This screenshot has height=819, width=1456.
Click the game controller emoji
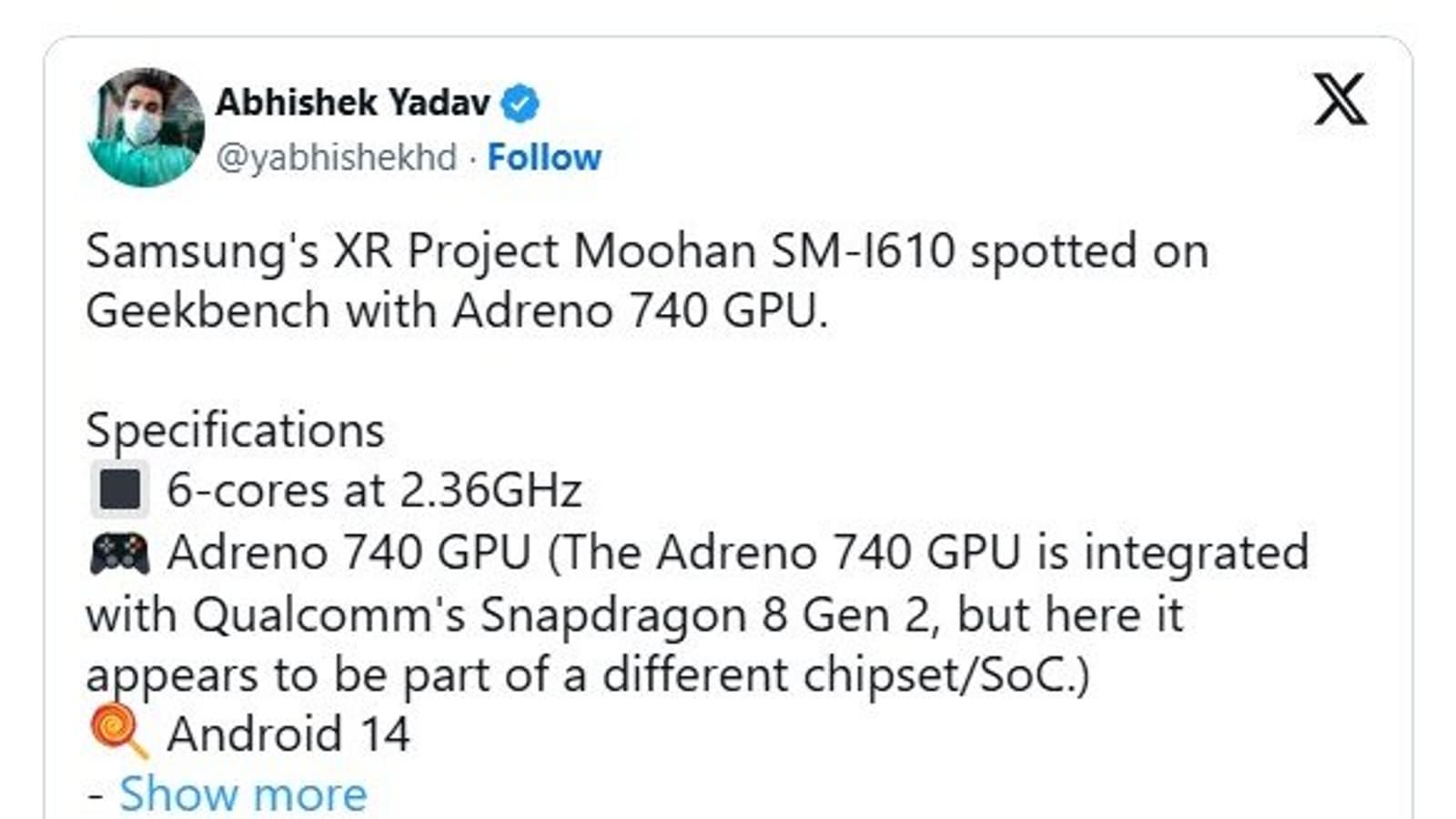[x=119, y=552]
